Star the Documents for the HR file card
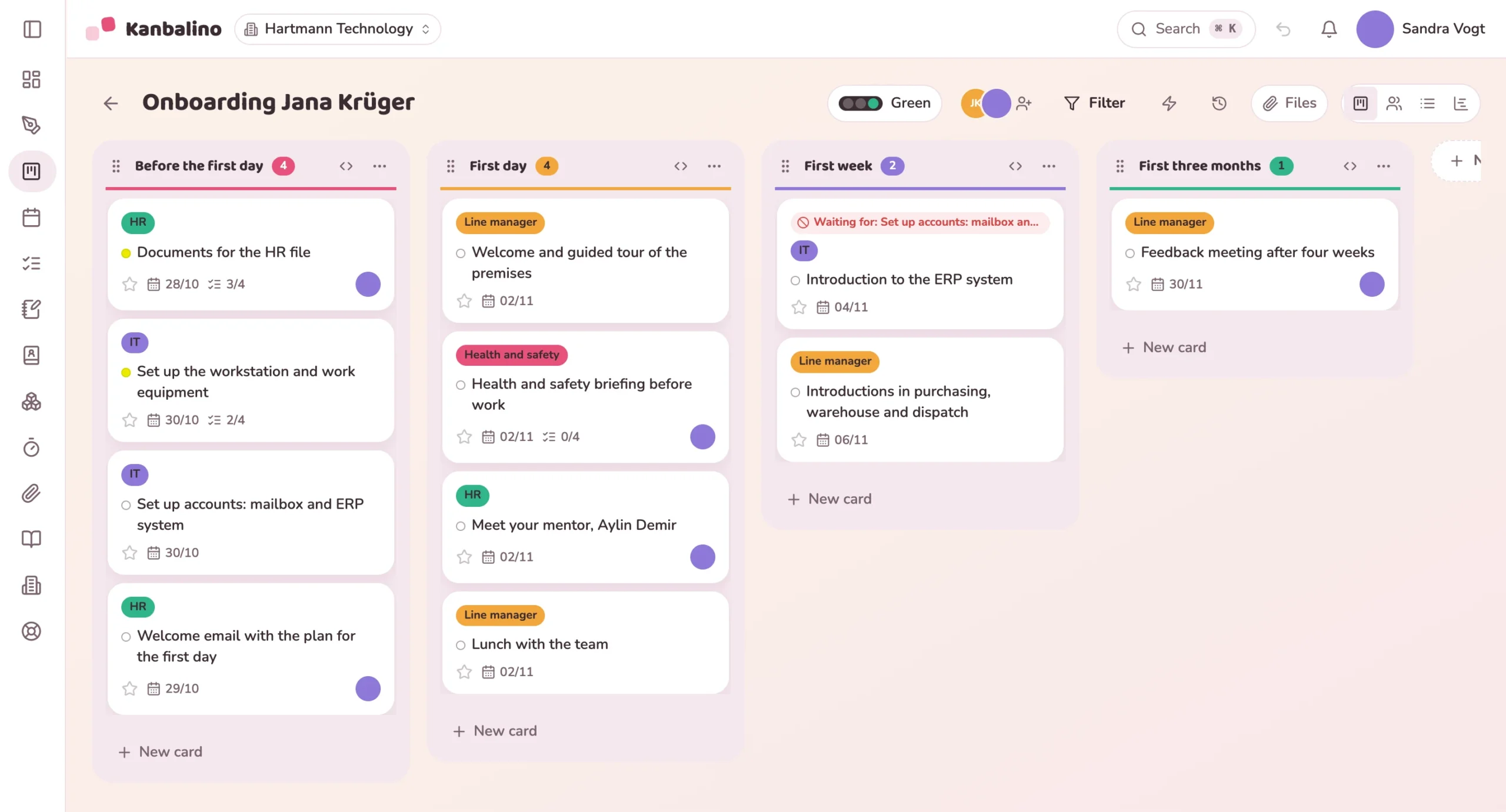The image size is (1506, 812). tap(129, 285)
